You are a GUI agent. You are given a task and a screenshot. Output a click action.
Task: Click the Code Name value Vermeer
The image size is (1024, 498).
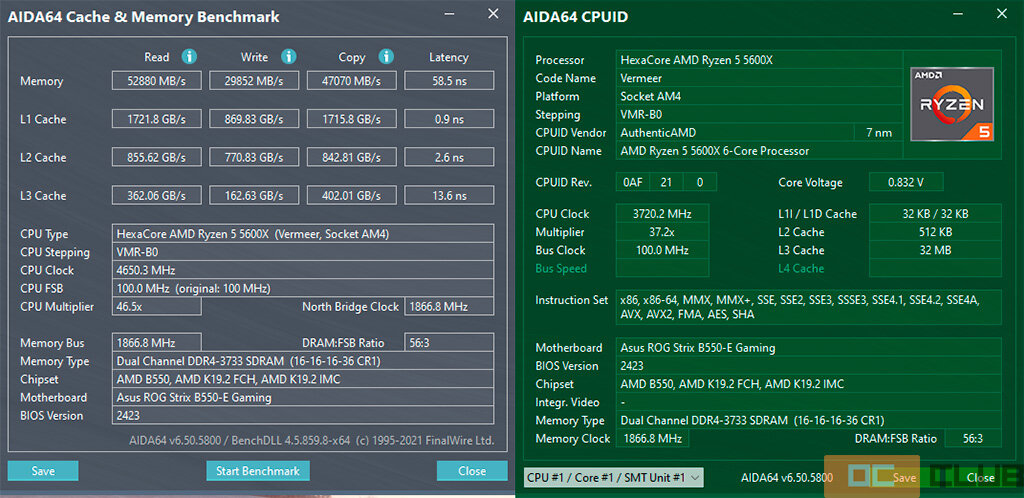pyautogui.click(x=760, y=78)
